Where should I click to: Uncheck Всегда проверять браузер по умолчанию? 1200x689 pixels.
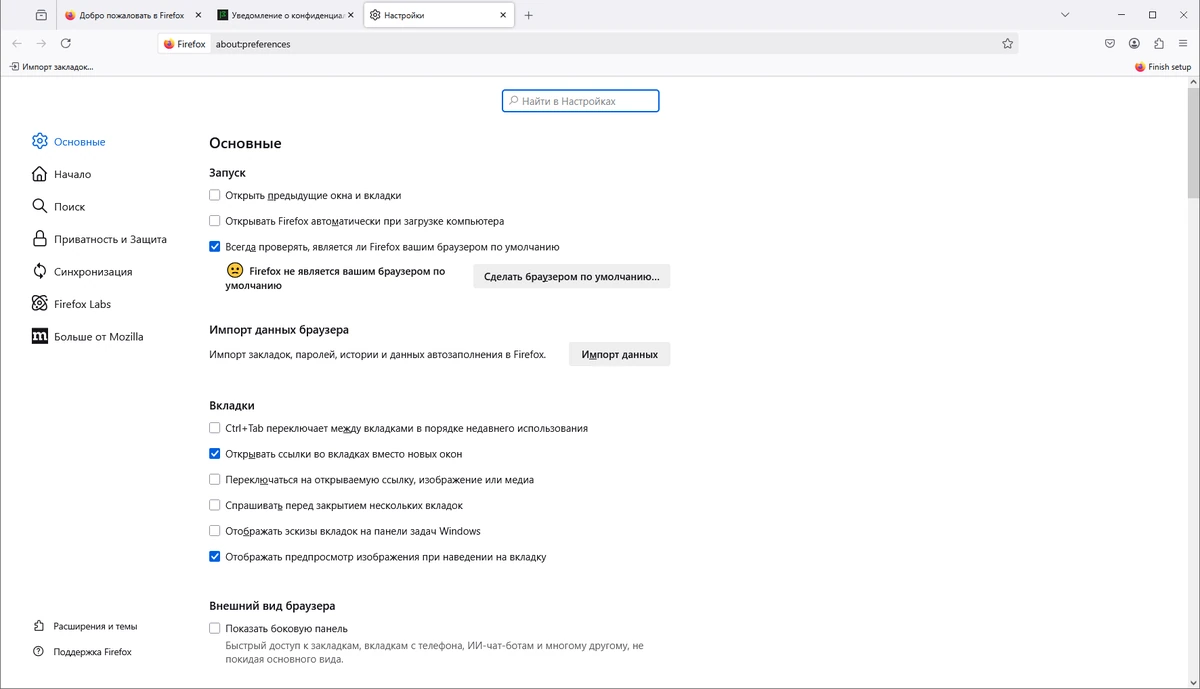(215, 247)
